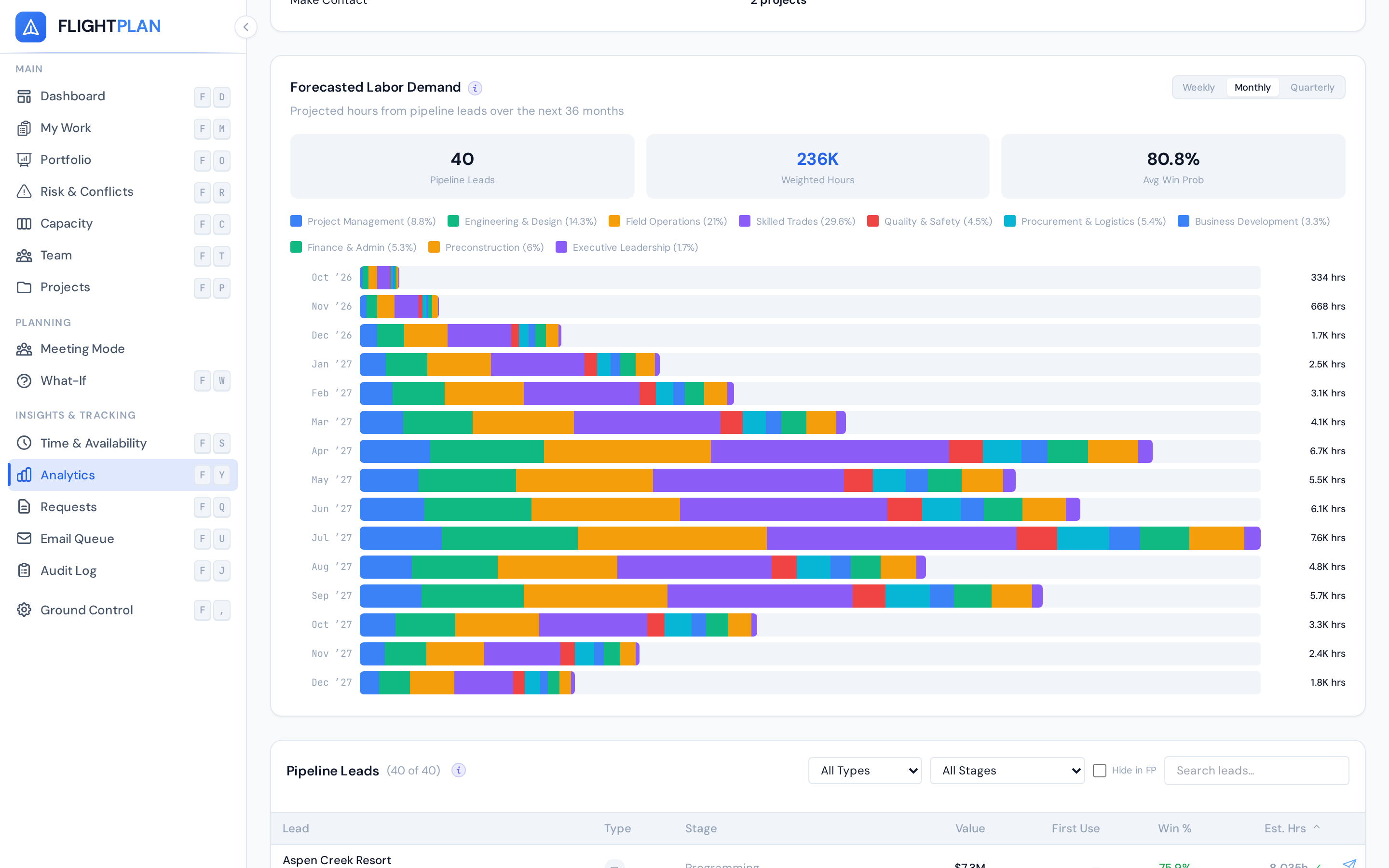Viewport: 1389px width, 868px height.
Task: Click the Risk & Conflicts warning icon
Action: pos(24,192)
